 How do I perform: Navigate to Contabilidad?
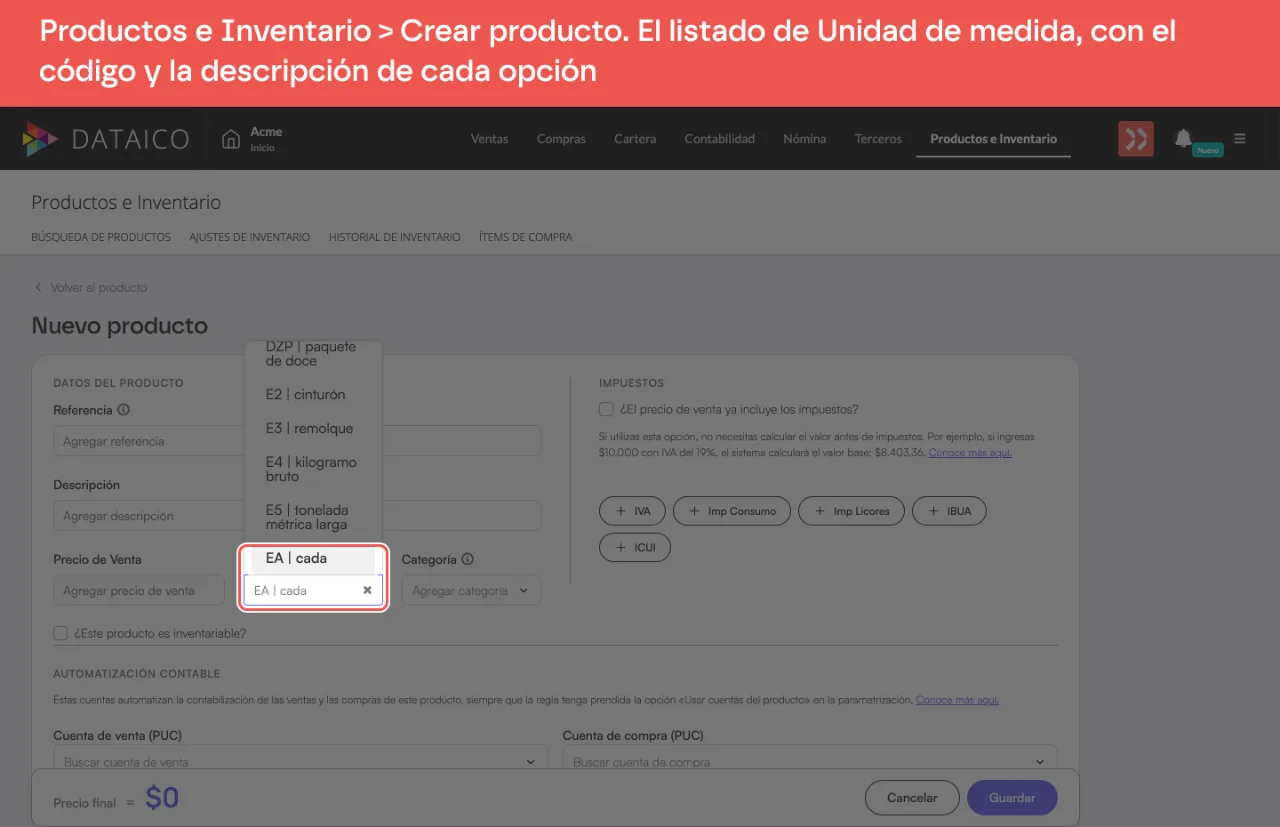[719, 139]
